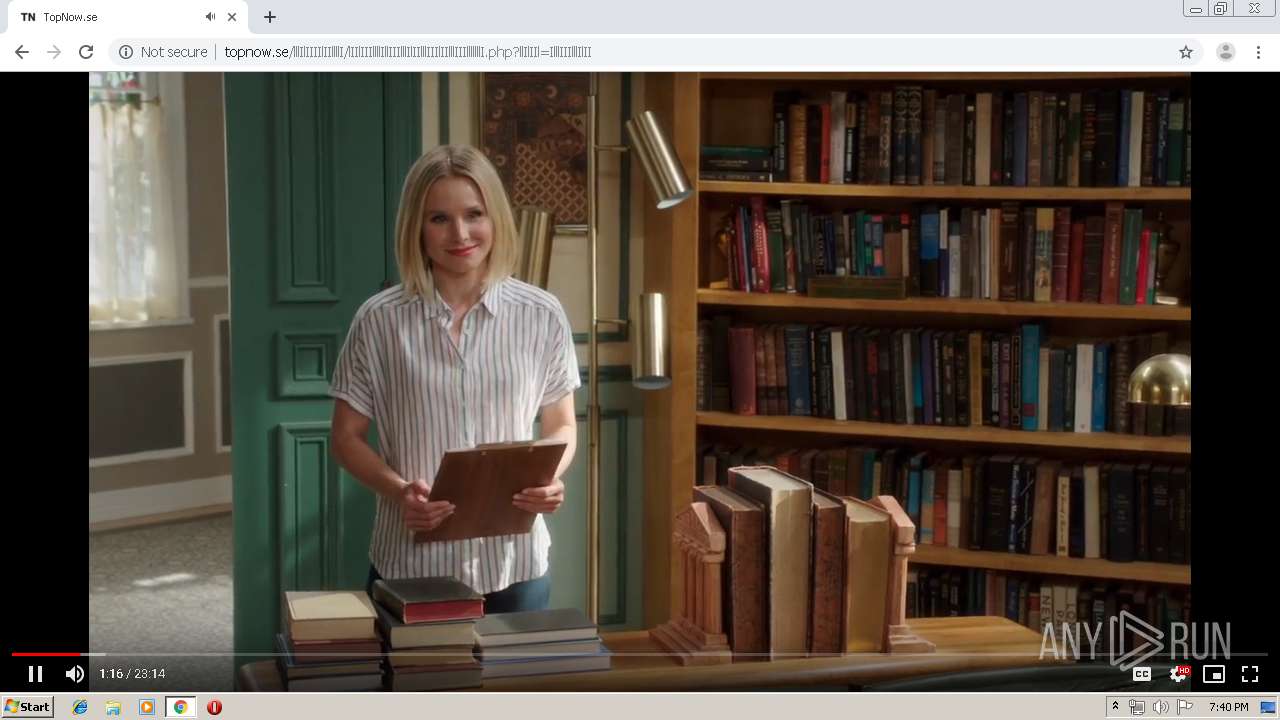Open the red Opera taskbar icon

pos(214,707)
